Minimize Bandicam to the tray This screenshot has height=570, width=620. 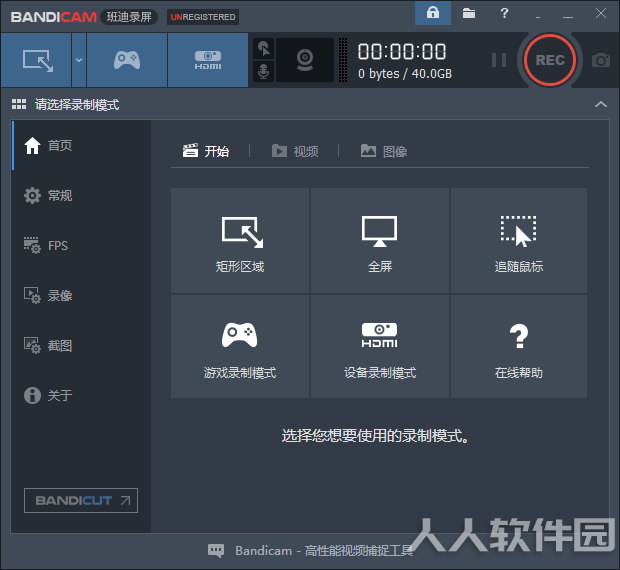(538, 15)
